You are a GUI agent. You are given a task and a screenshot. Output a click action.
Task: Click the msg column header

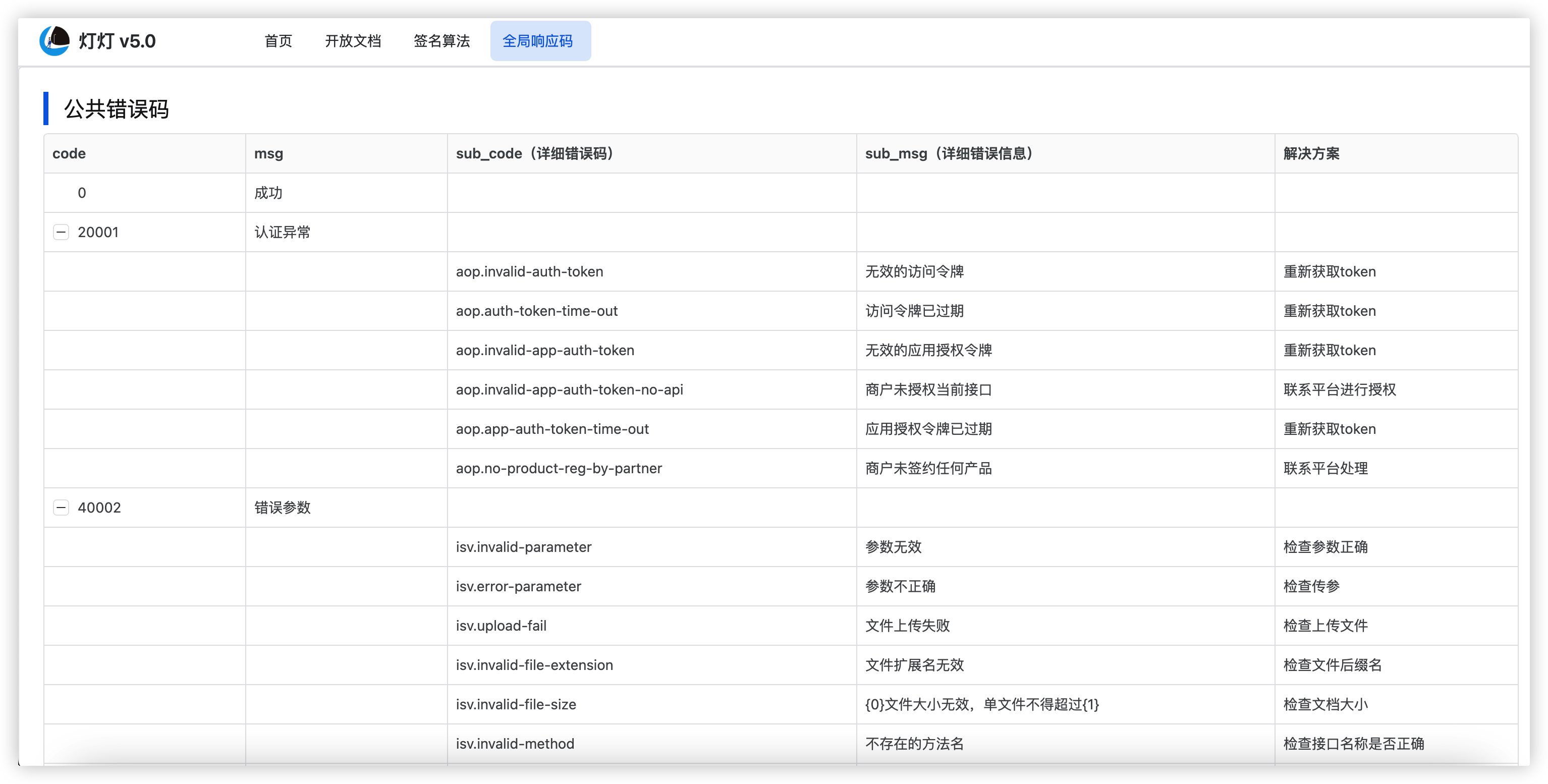point(268,154)
